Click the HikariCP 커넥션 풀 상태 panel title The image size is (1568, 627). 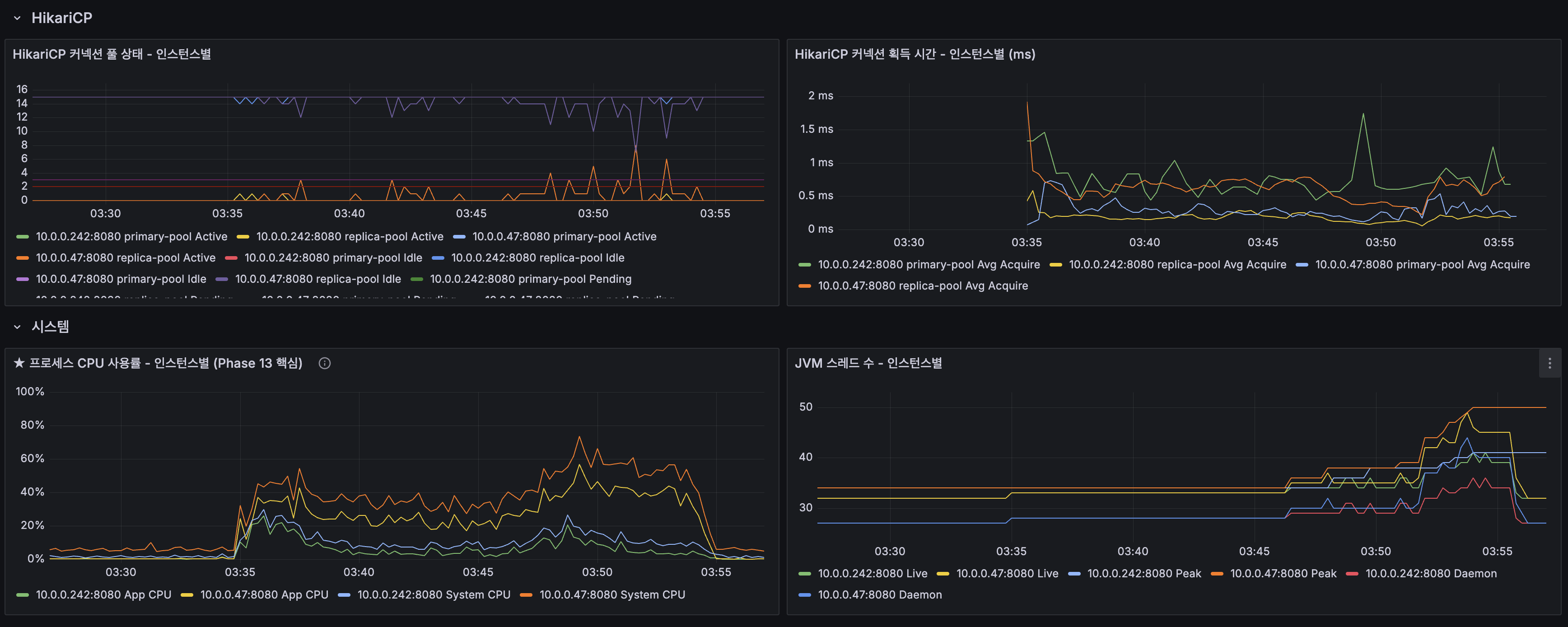pos(112,54)
